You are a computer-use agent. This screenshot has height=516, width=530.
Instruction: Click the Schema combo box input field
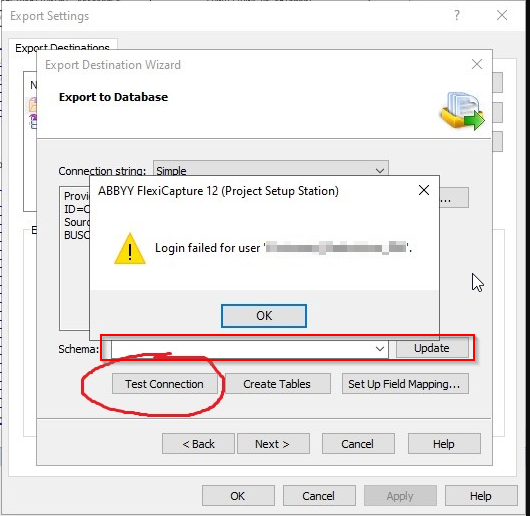coord(243,348)
